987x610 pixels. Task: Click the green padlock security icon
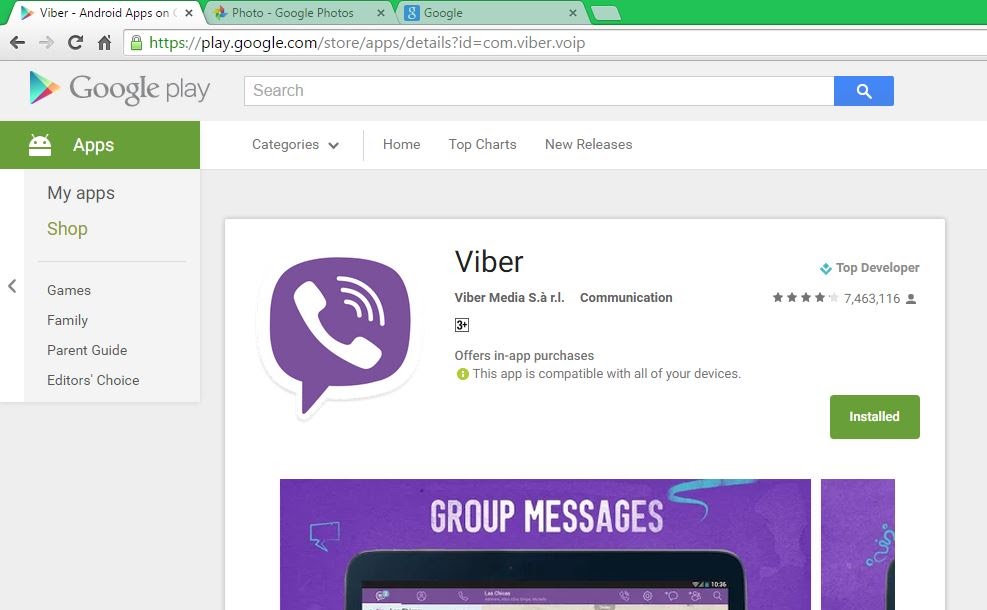click(x=136, y=43)
